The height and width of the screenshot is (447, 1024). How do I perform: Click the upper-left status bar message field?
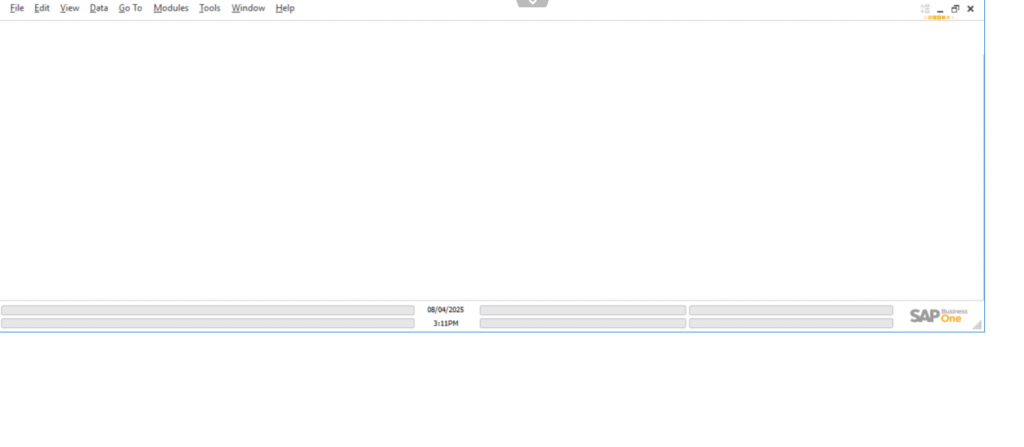pos(208,310)
